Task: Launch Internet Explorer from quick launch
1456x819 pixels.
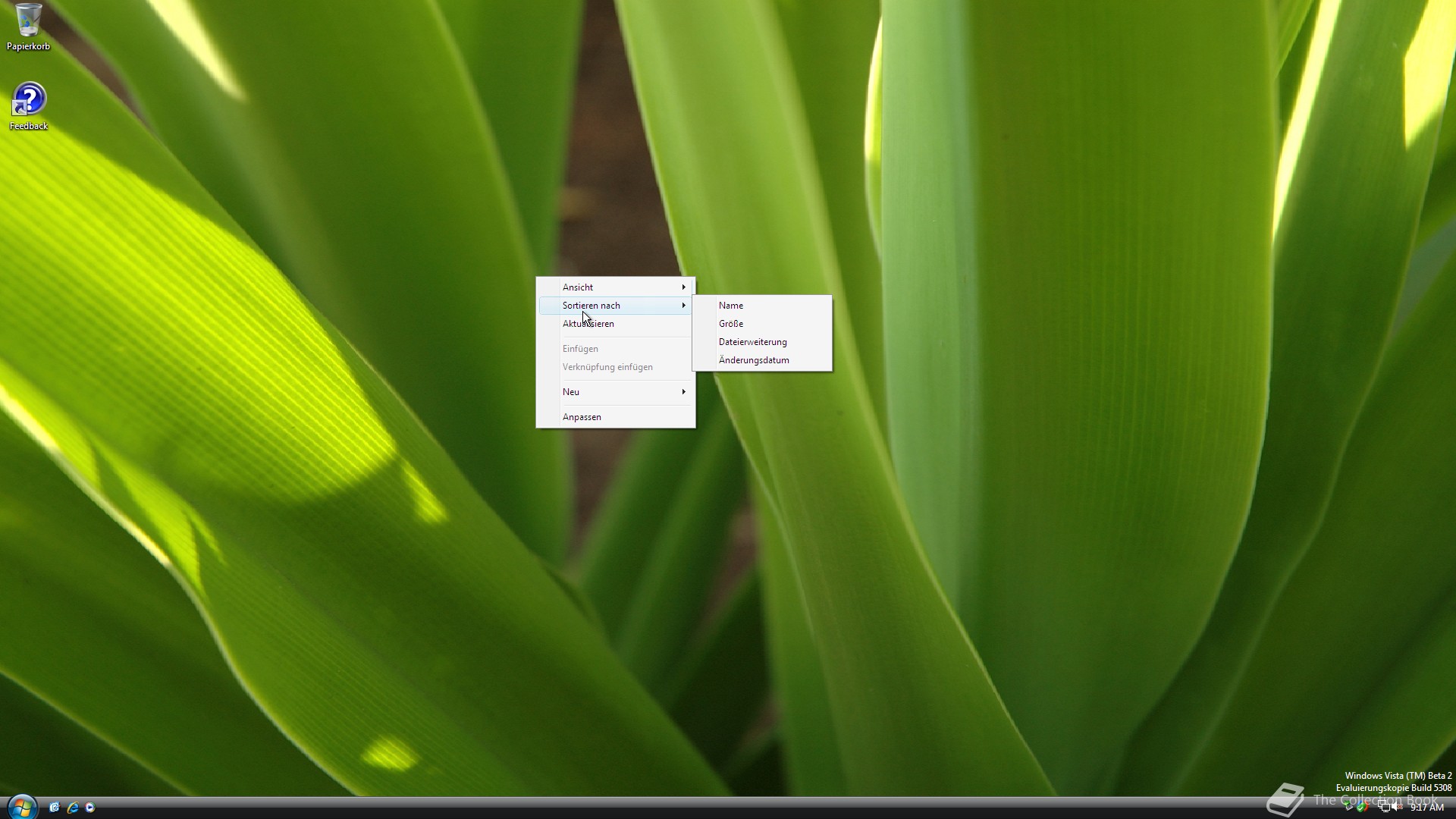Action: pyautogui.click(x=73, y=808)
